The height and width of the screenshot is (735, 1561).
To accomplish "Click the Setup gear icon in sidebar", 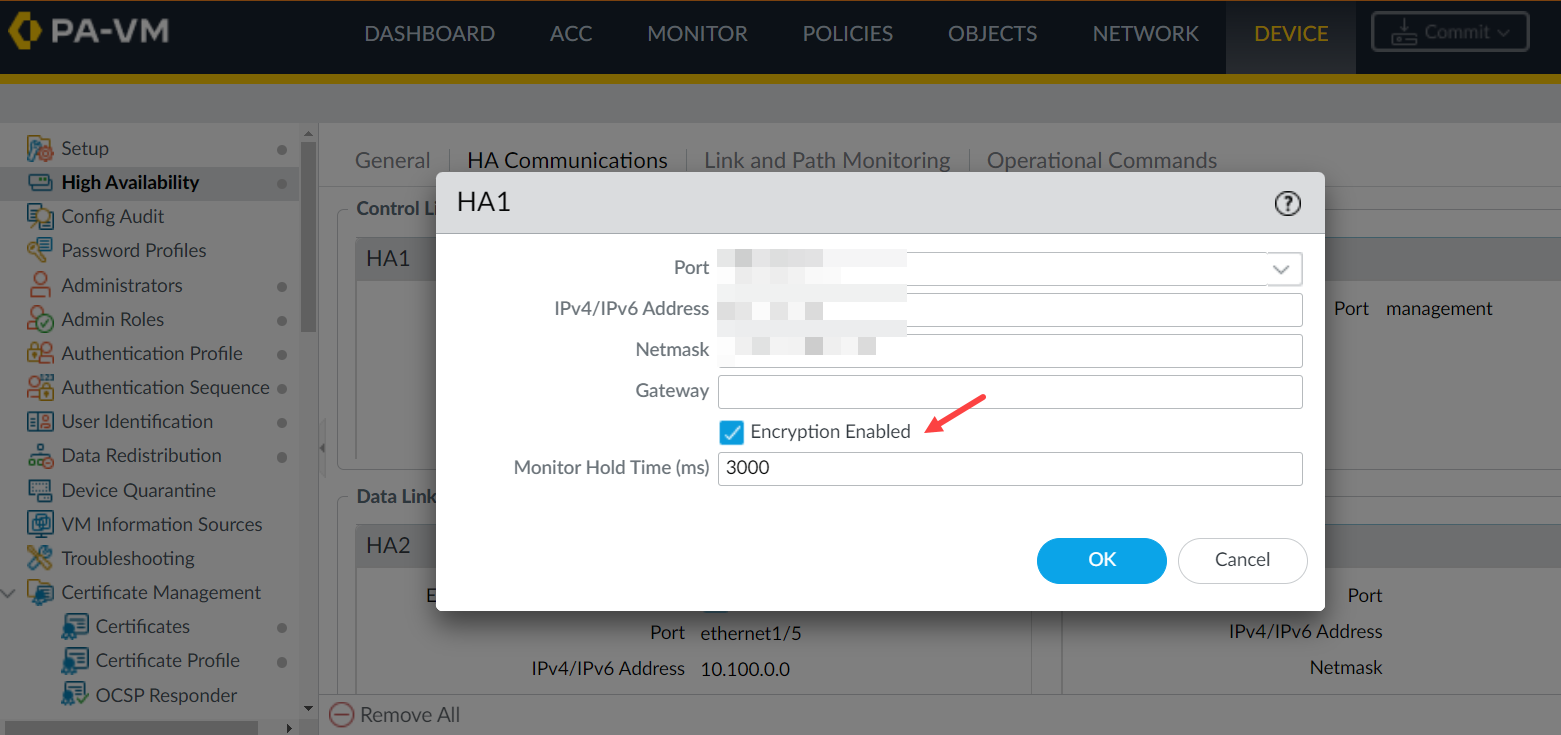I will 40,149.
